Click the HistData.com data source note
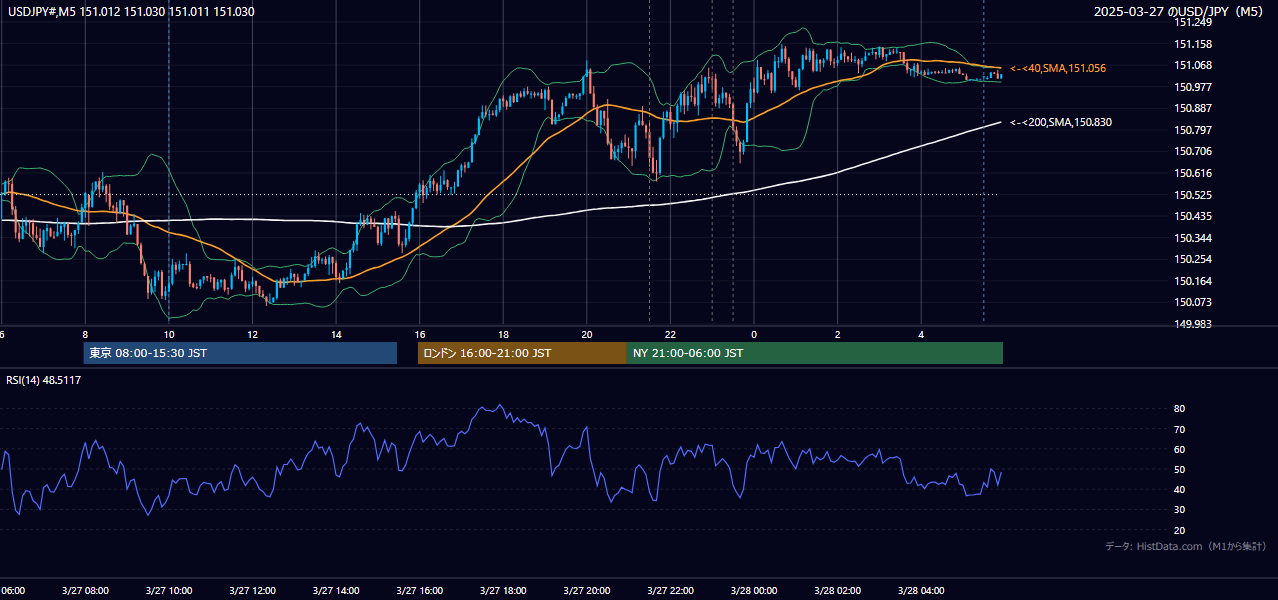The image size is (1278, 600). 1186,546
